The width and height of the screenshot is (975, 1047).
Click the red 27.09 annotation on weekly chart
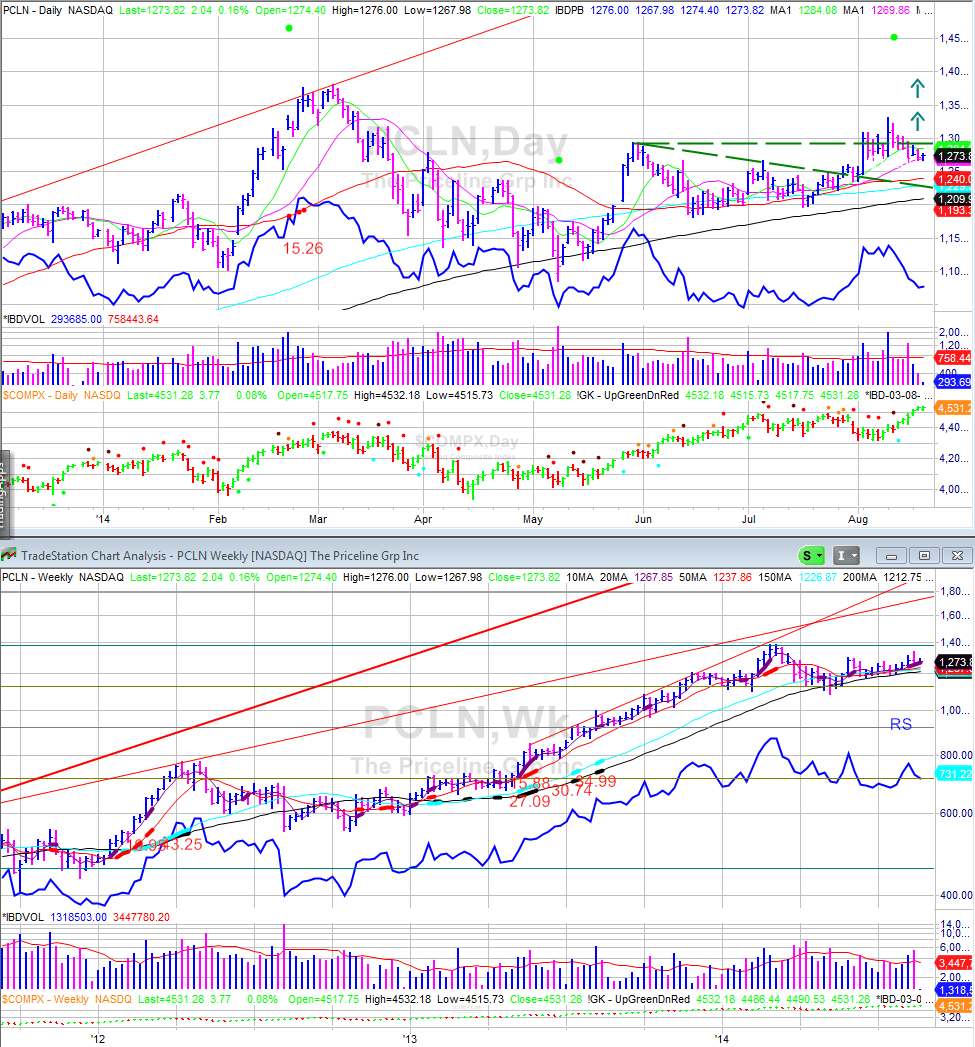[x=530, y=801]
